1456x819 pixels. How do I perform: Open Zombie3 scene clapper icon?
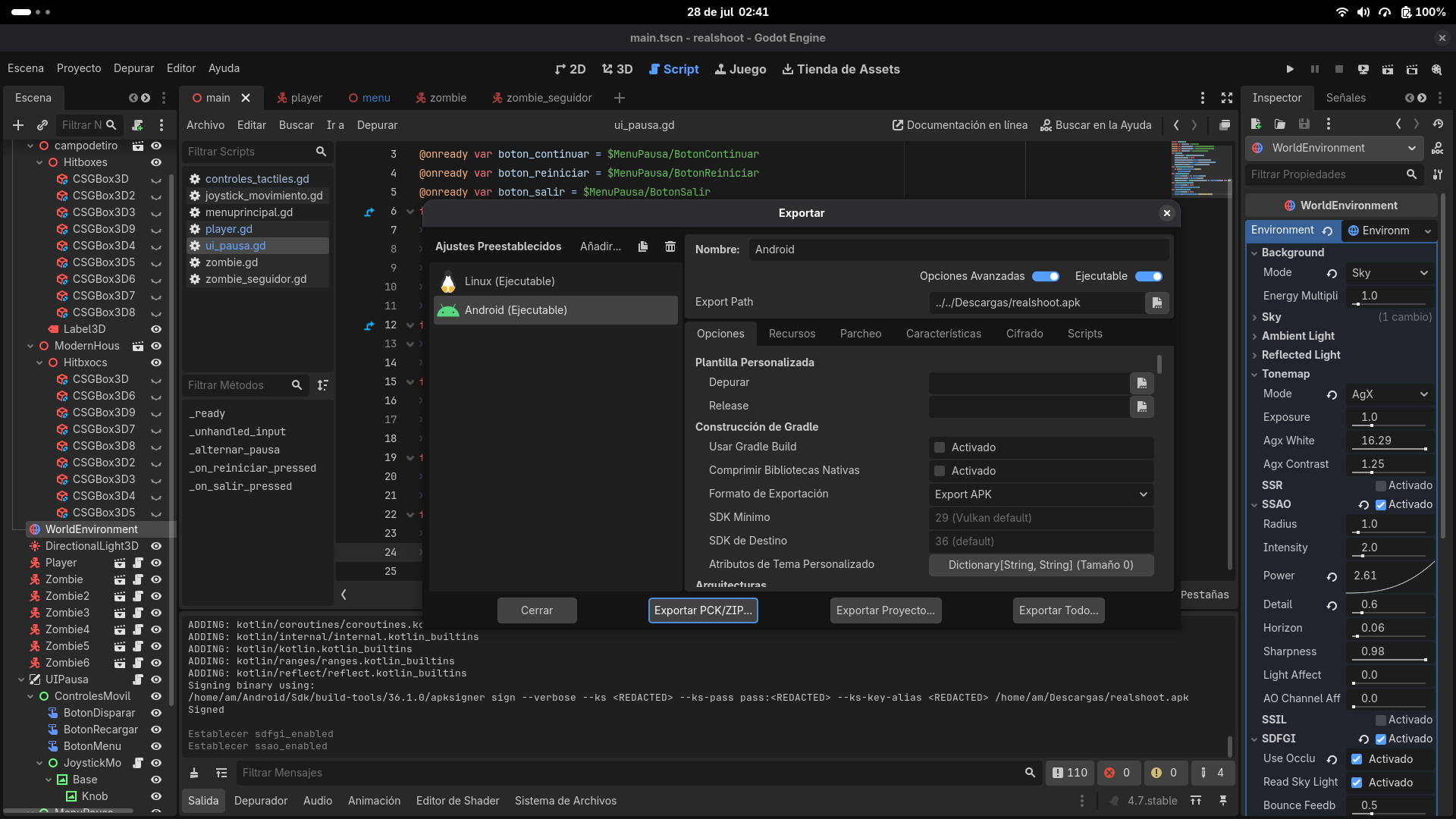click(119, 613)
